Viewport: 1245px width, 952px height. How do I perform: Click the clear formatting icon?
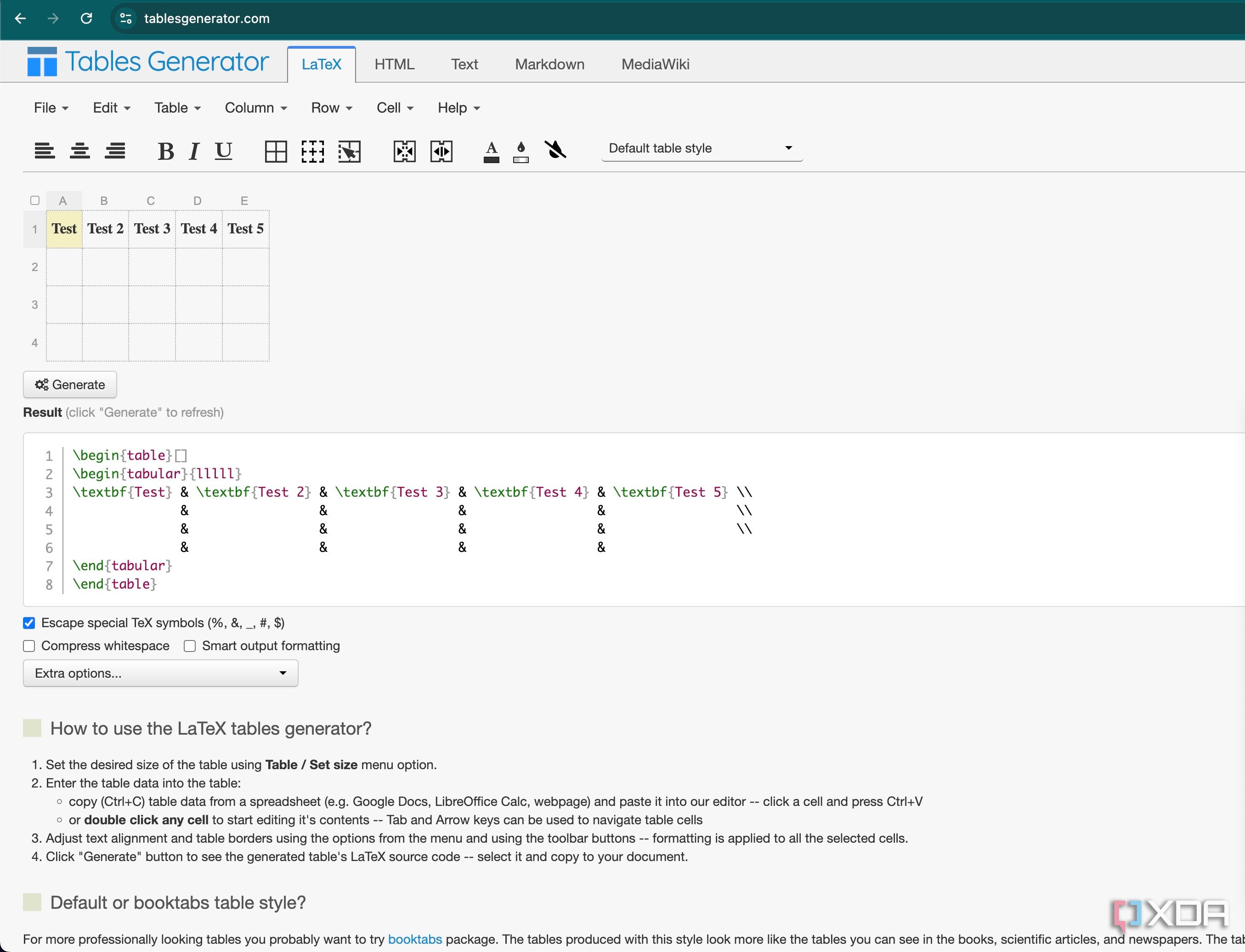click(556, 151)
